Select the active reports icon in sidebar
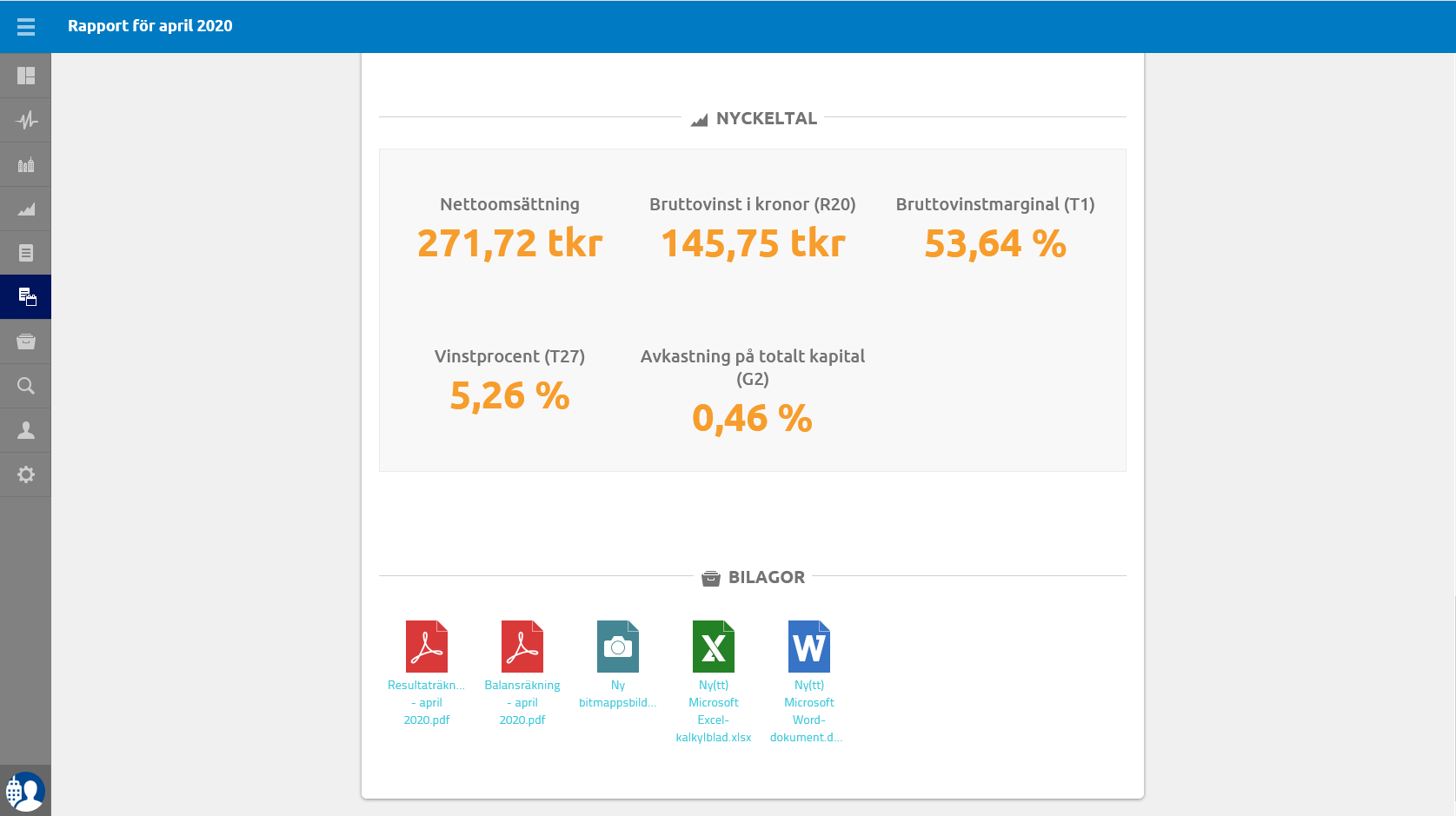 coord(26,297)
